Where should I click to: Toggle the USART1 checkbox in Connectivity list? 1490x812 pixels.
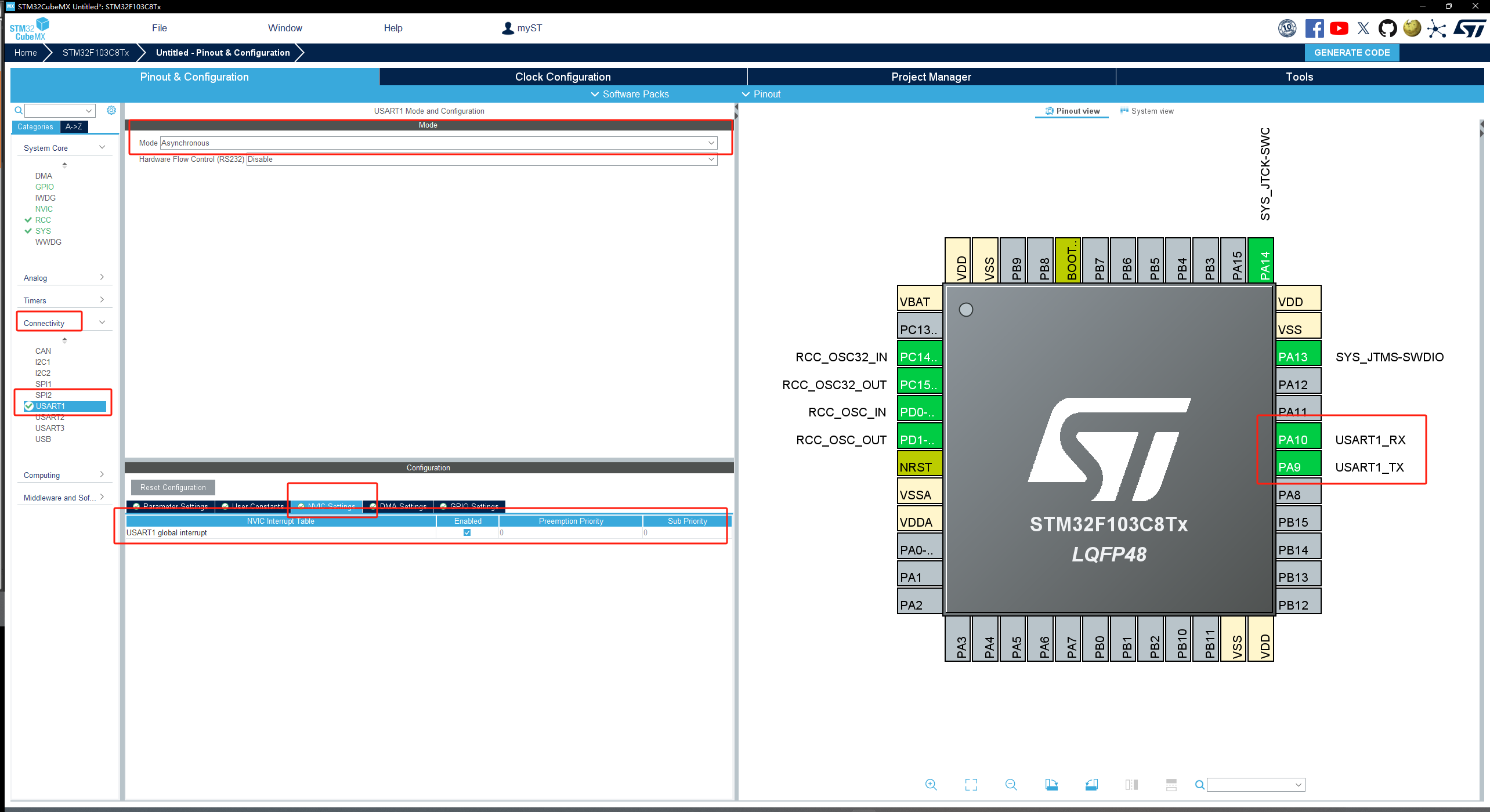click(29, 406)
